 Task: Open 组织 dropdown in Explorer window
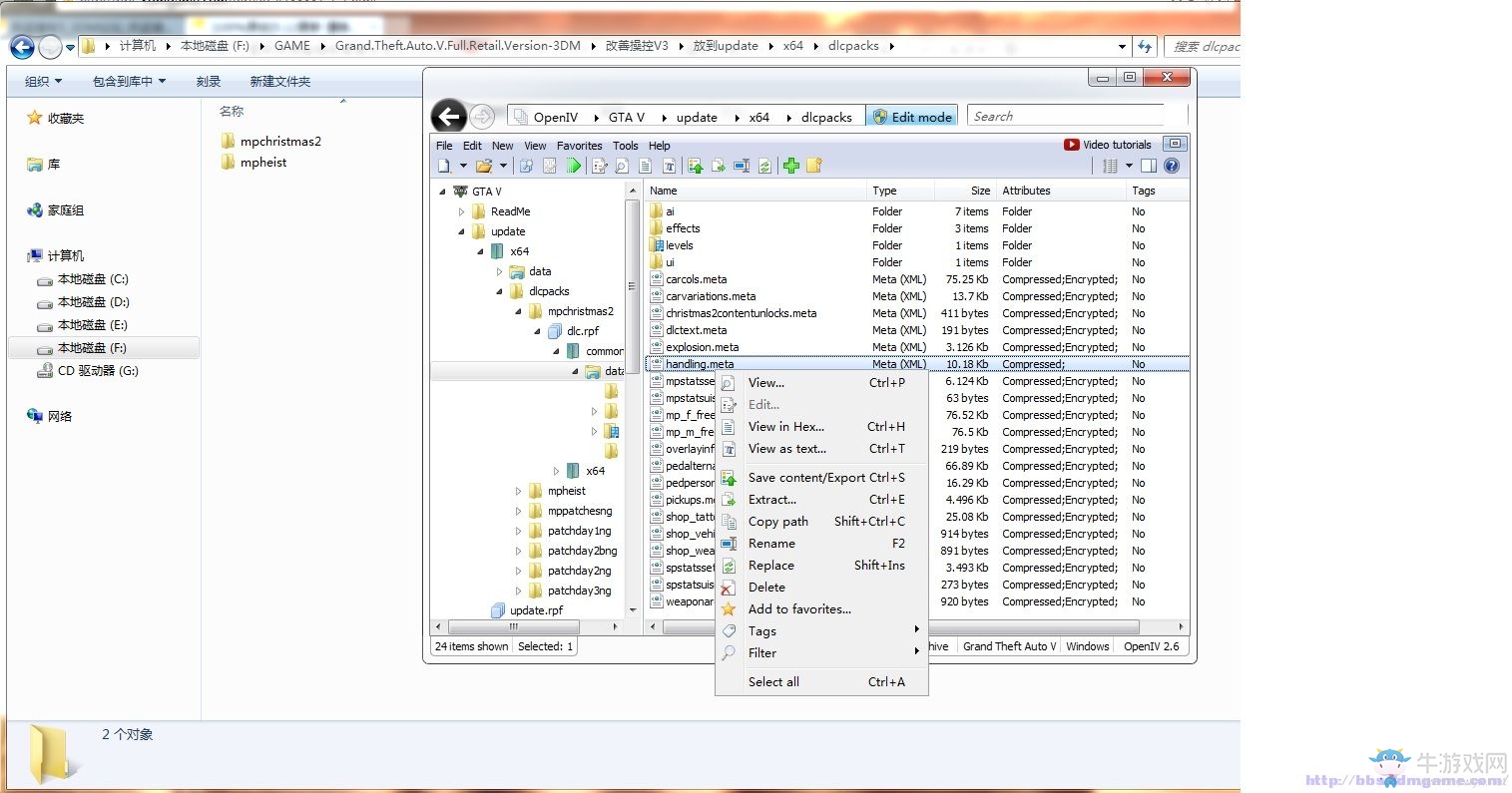pos(43,82)
